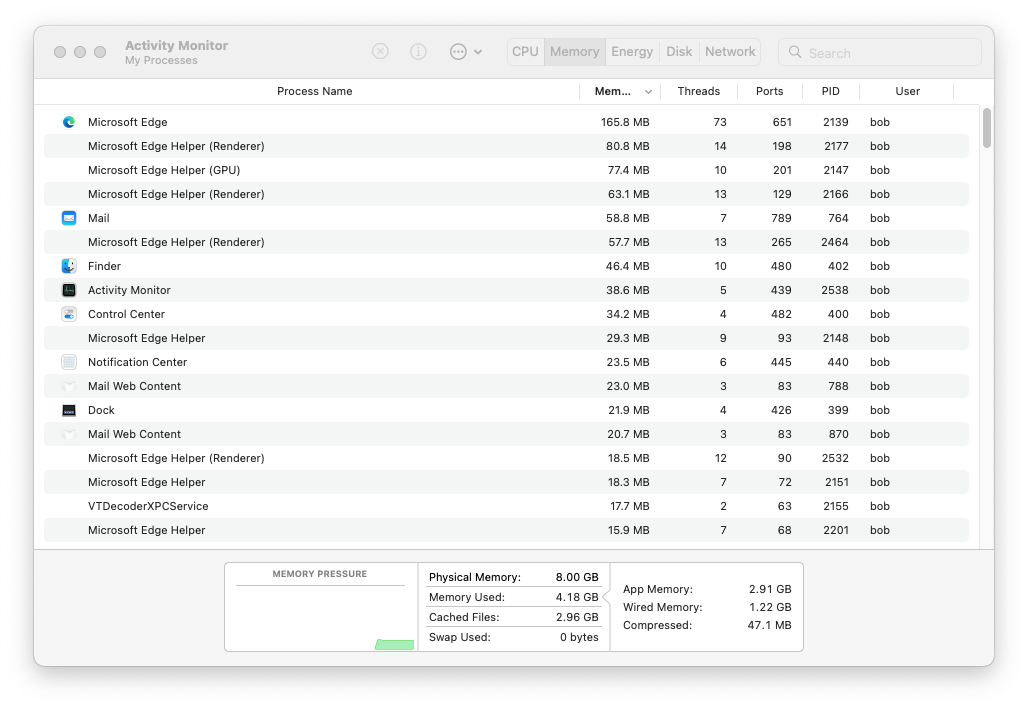Sort by the Process Name column header

[315, 91]
